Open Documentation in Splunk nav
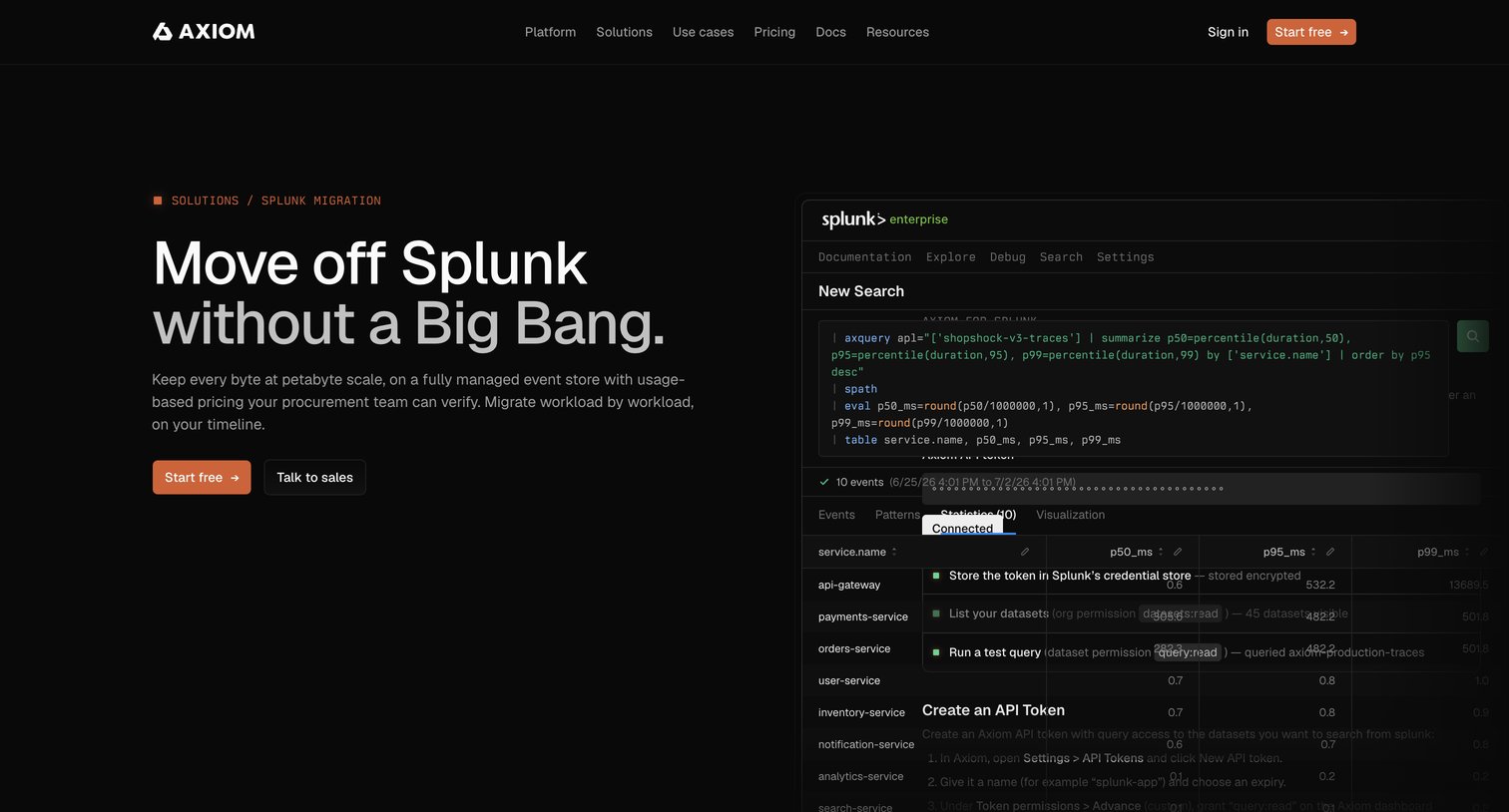This screenshot has width=1509, height=812. click(864, 256)
